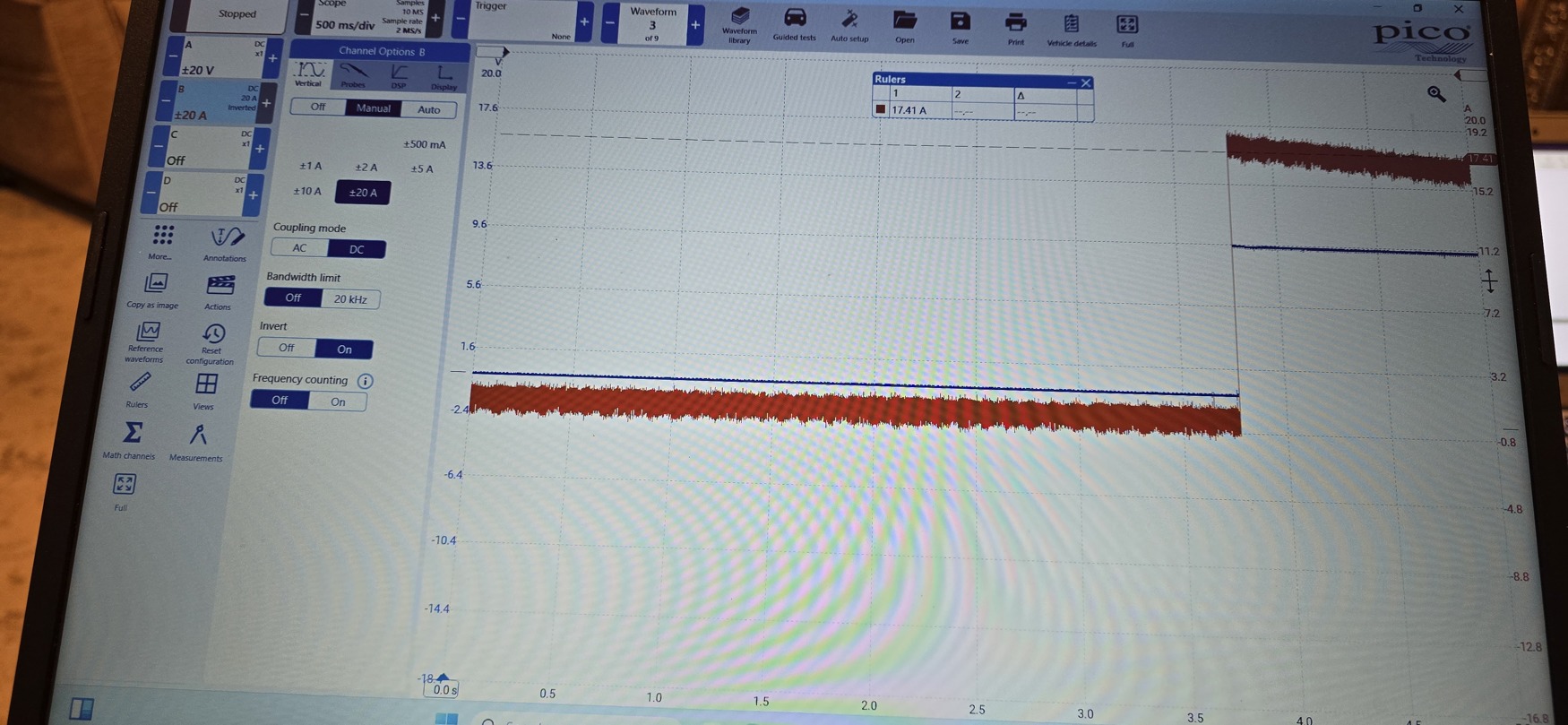Open the More channels grid icon
The width and height of the screenshot is (1568, 725).
point(162,242)
